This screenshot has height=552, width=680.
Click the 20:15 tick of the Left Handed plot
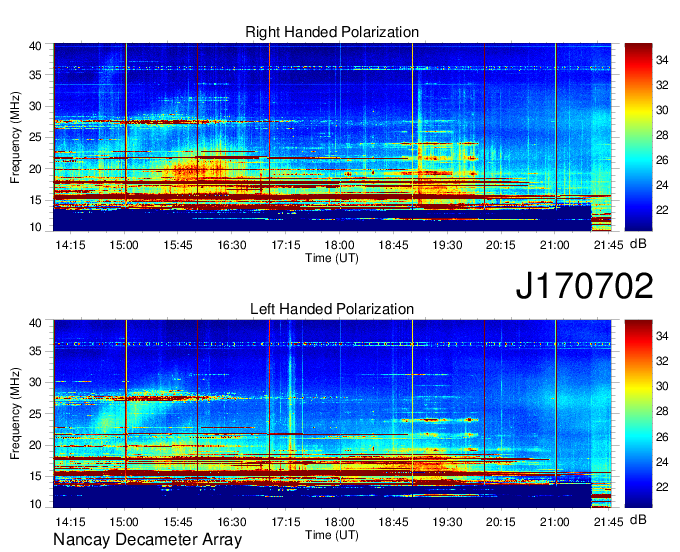tap(501, 522)
